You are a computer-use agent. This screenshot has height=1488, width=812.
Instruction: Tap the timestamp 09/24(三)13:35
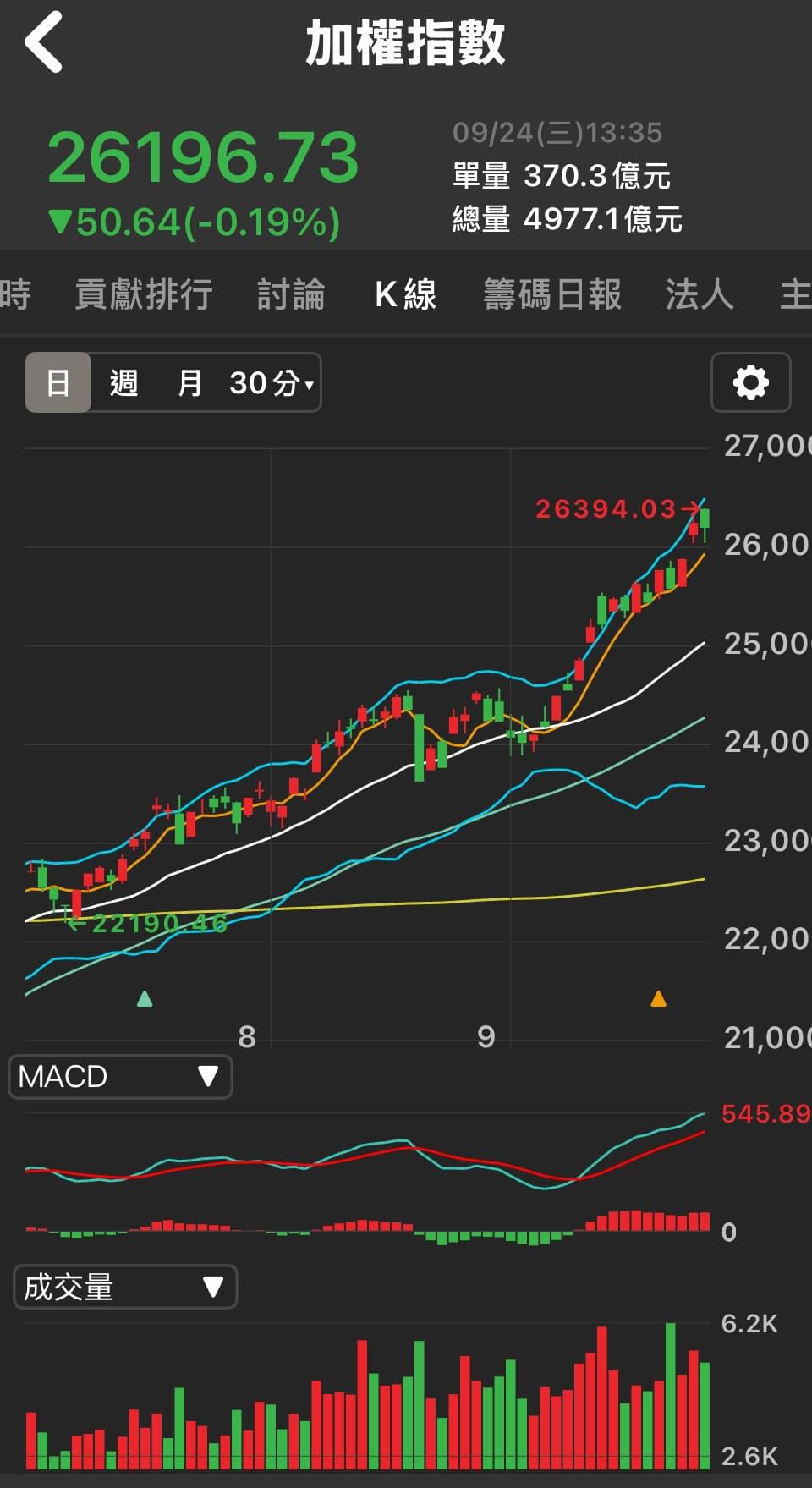click(x=557, y=133)
